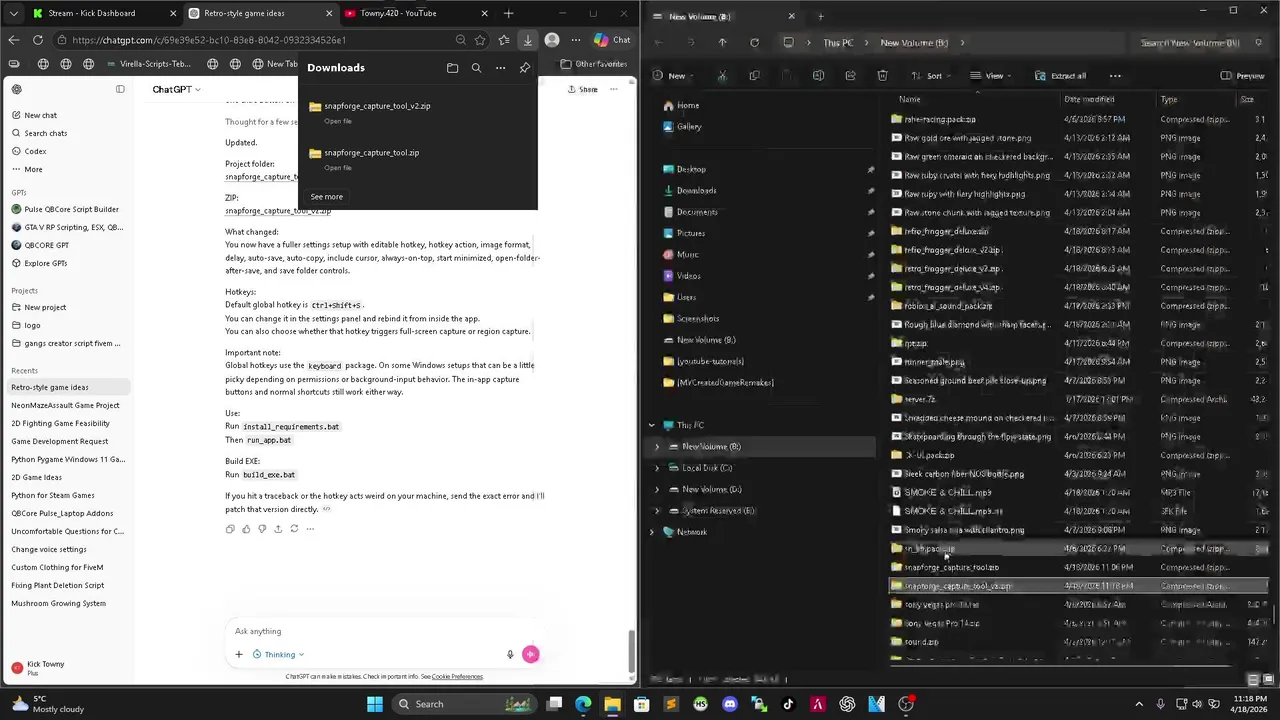This screenshot has height=720, width=1280.
Task: Toggle ChatGPT sidebar collapse icon
Action: pyautogui.click(x=120, y=89)
